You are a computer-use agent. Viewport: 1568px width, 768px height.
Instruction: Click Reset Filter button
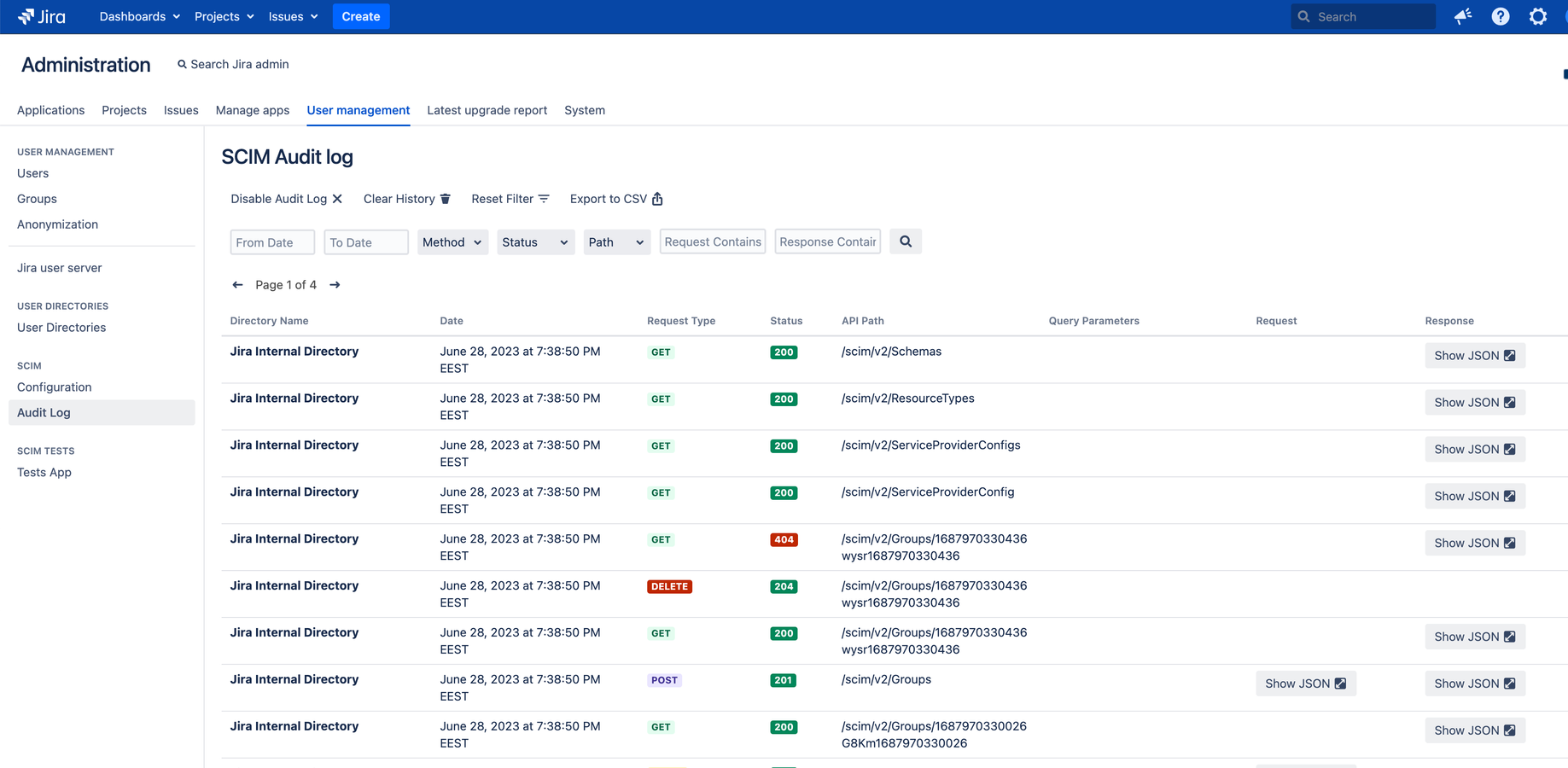coord(510,199)
